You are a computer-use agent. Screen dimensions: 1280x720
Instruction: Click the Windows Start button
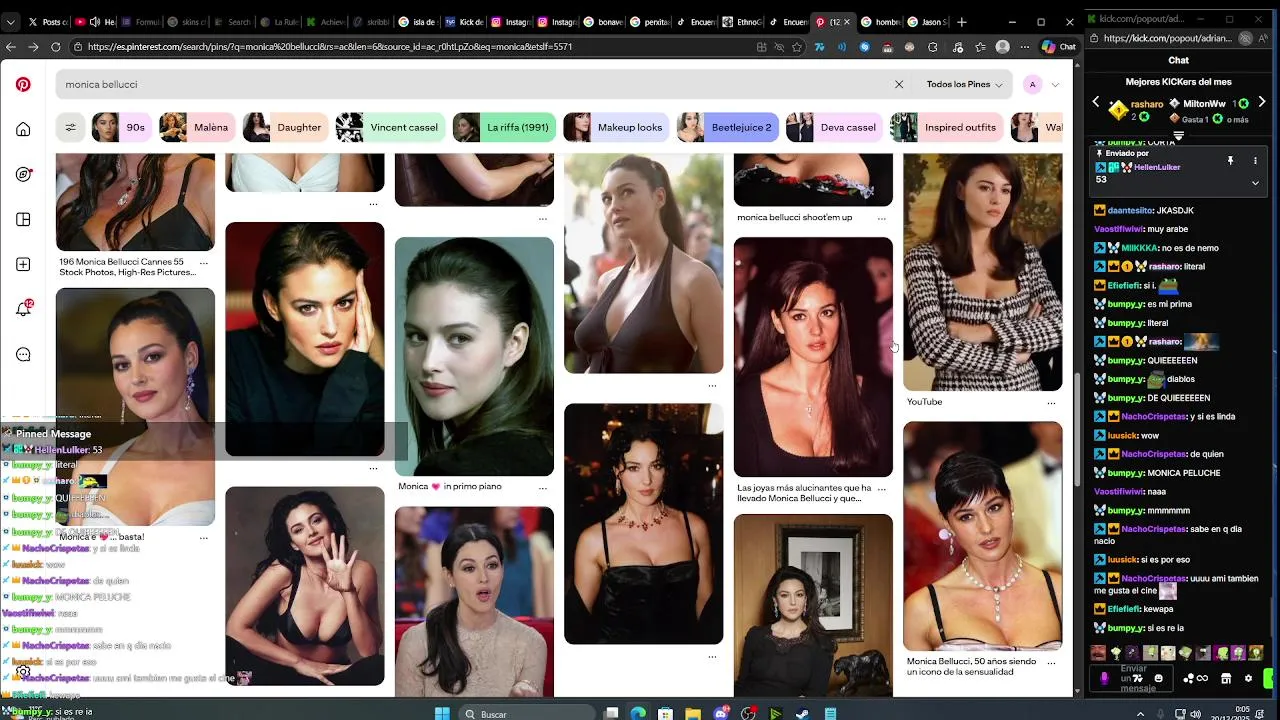[x=442, y=713]
